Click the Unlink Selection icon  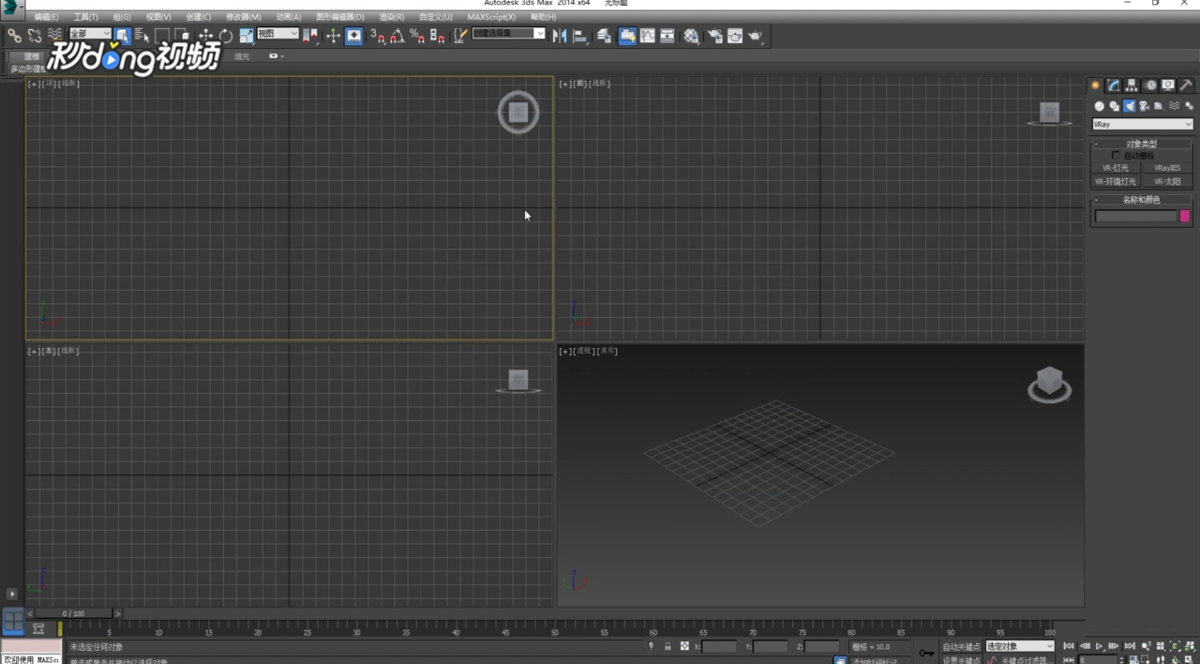coord(34,35)
